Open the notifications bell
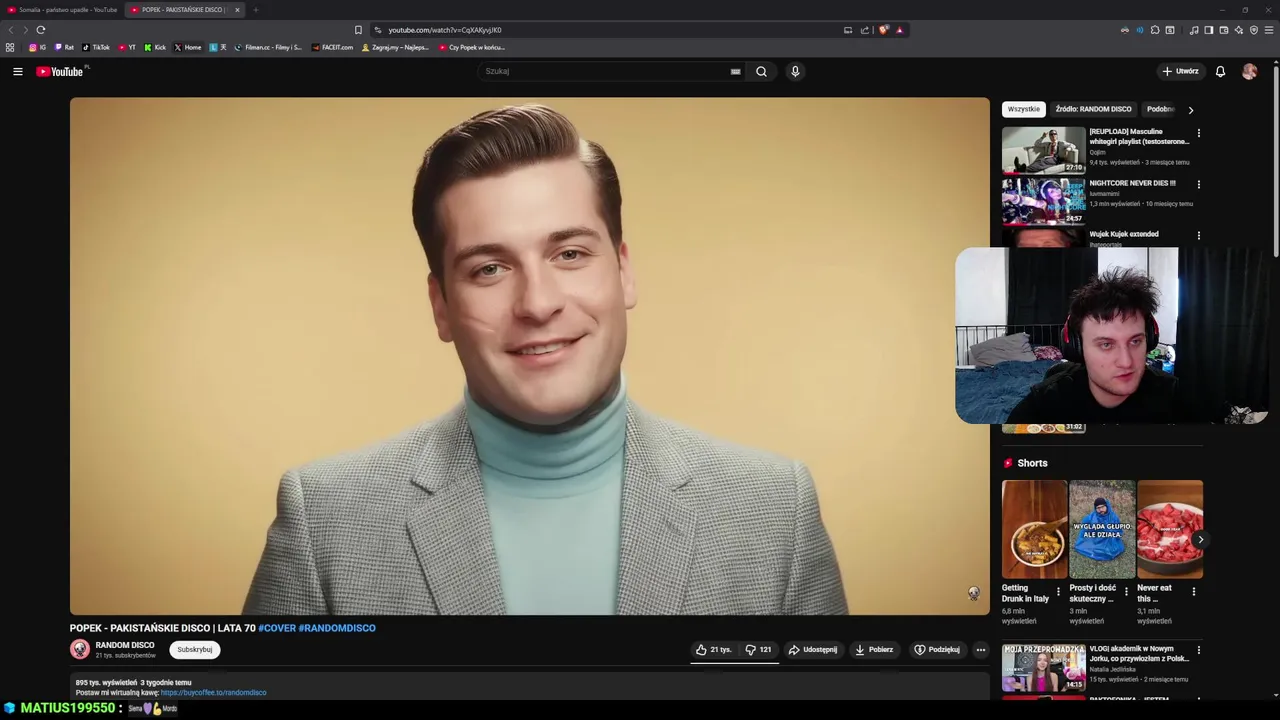The width and height of the screenshot is (1280, 720). pyautogui.click(x=1220, y=71)
